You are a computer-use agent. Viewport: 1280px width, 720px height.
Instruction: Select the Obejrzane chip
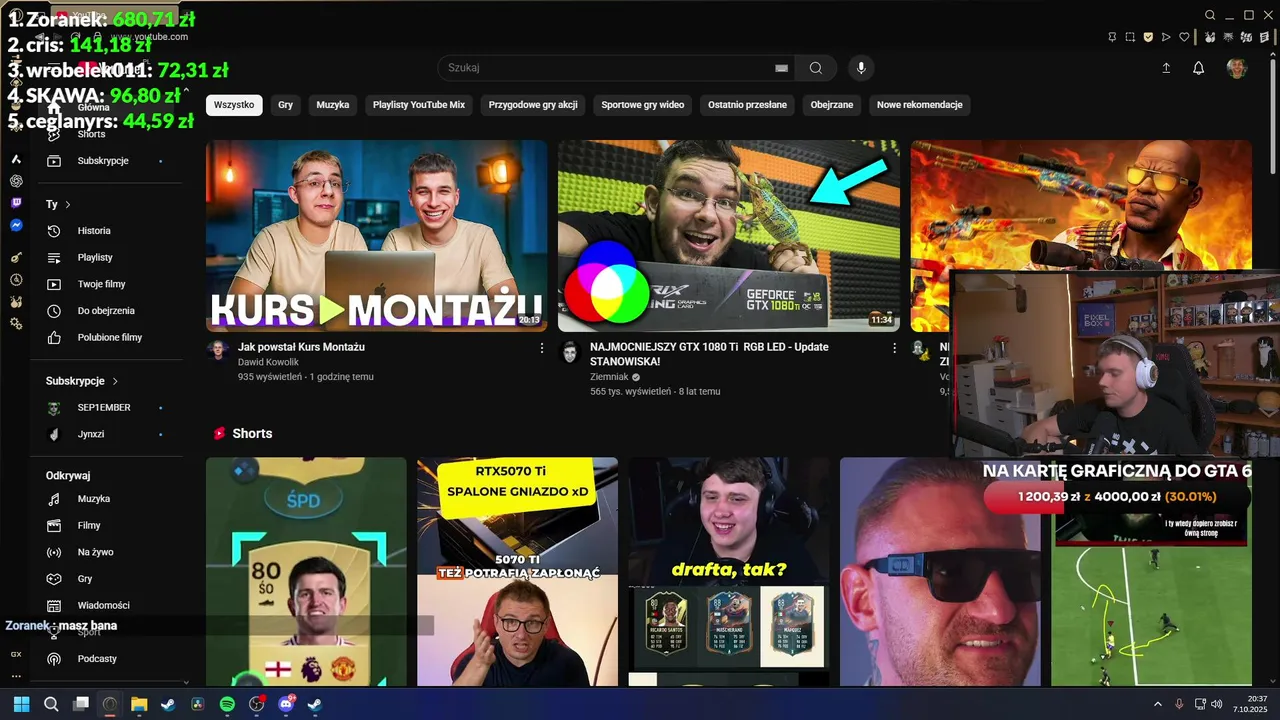832,105
